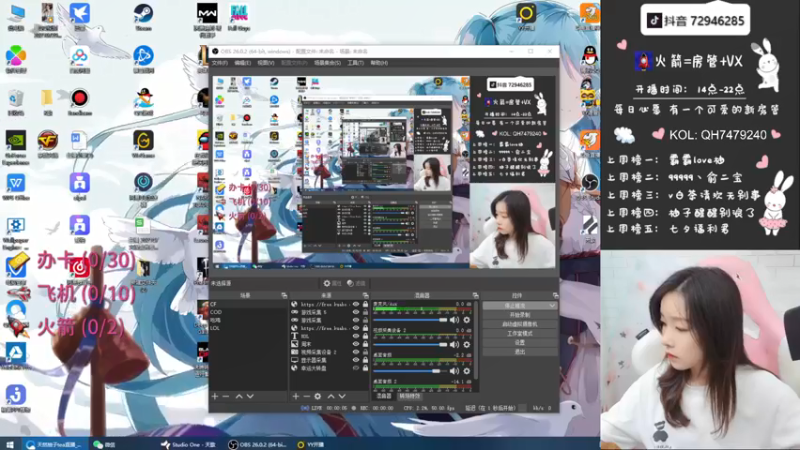The height and width of the screenshot is (450, 800).
Task: Open 编辑(E) menu in OBS
Action: tap(242, 63)
